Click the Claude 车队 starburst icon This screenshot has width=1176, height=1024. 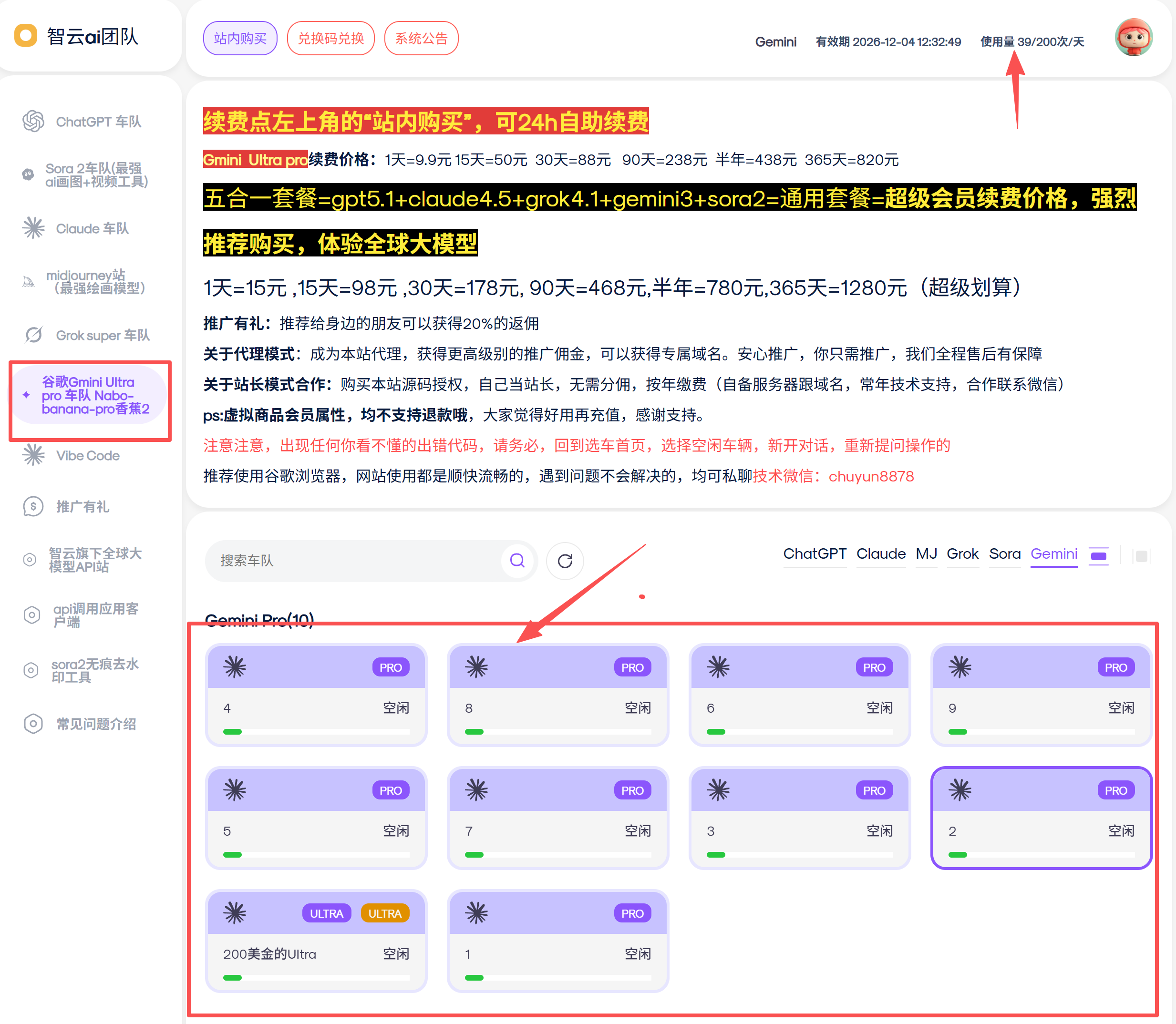[33, 228]
